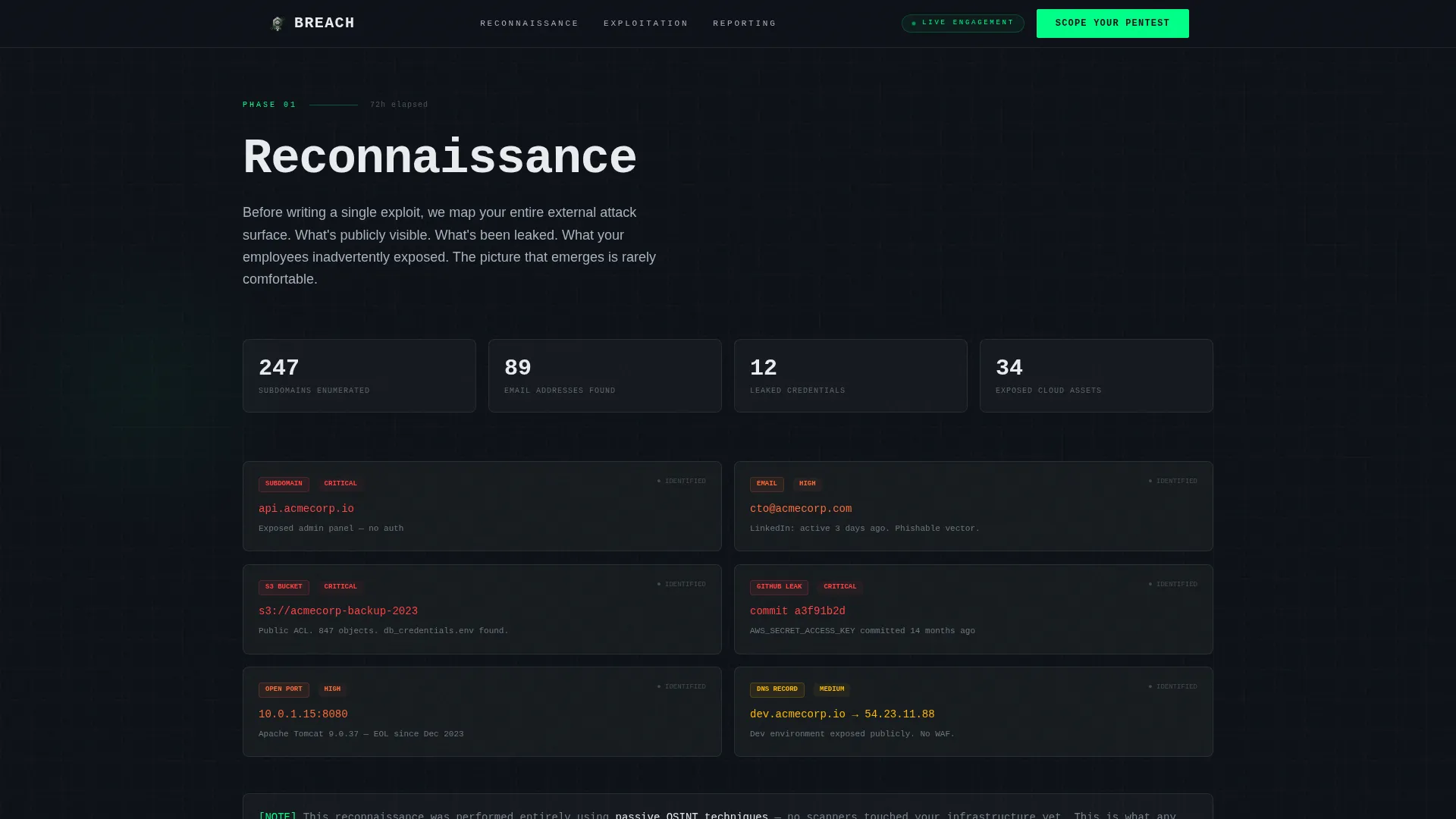The image size is (1456, 819).
Task: Click IDENTIFIED status on DNS record card
Action: (1172, 687)
